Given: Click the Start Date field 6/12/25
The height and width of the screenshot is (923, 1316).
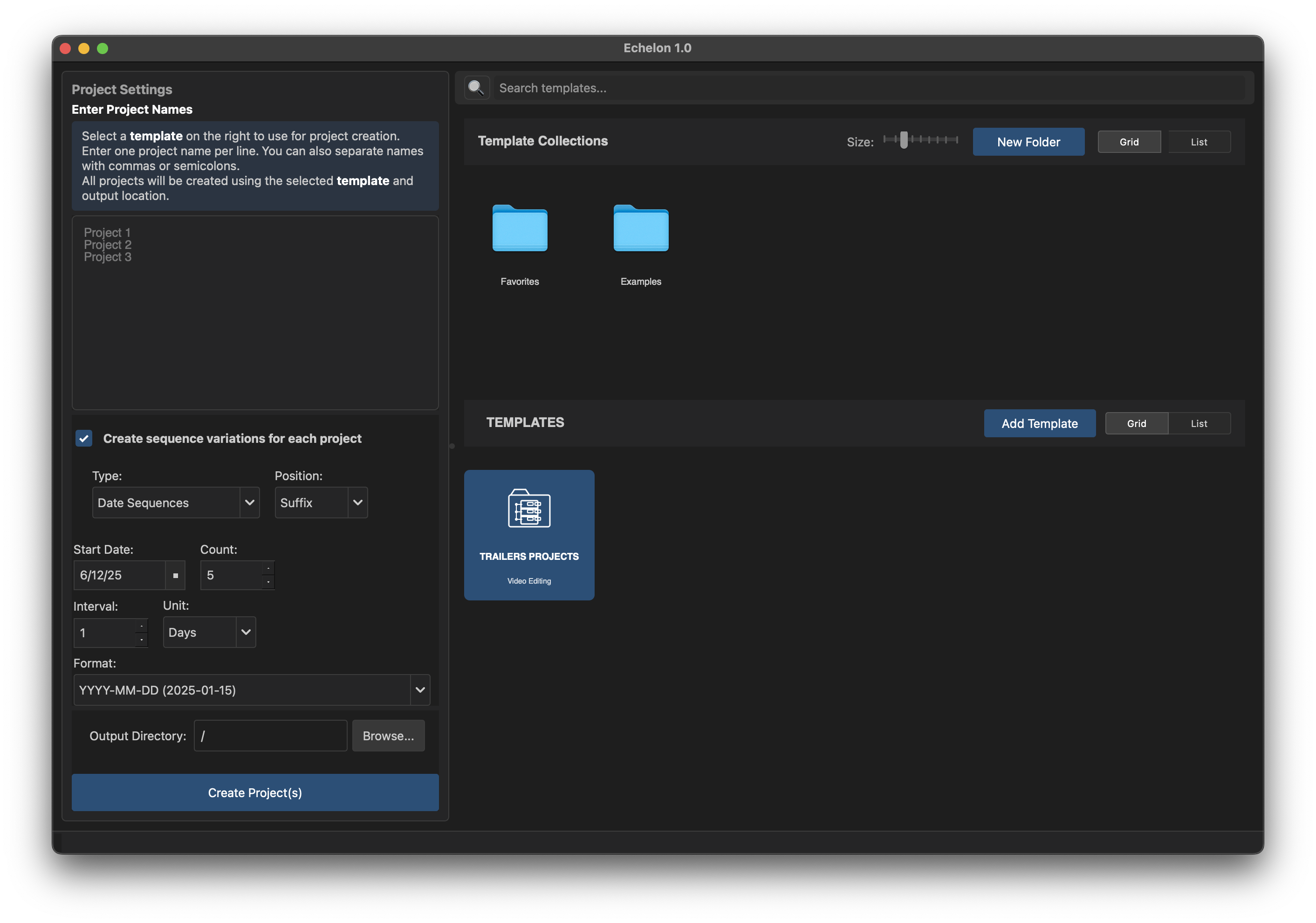Looking at the screenshot, I should tap(120, 576).
